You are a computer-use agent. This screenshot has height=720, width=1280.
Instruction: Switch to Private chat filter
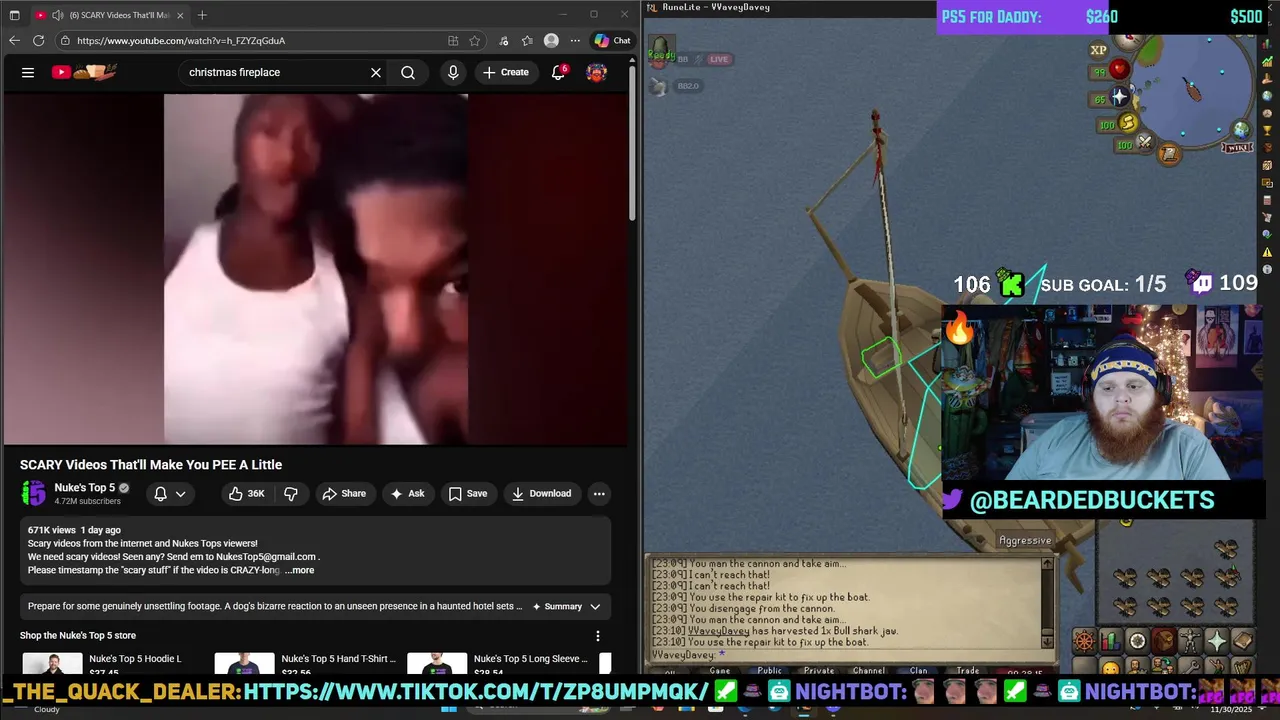point(819,671)
